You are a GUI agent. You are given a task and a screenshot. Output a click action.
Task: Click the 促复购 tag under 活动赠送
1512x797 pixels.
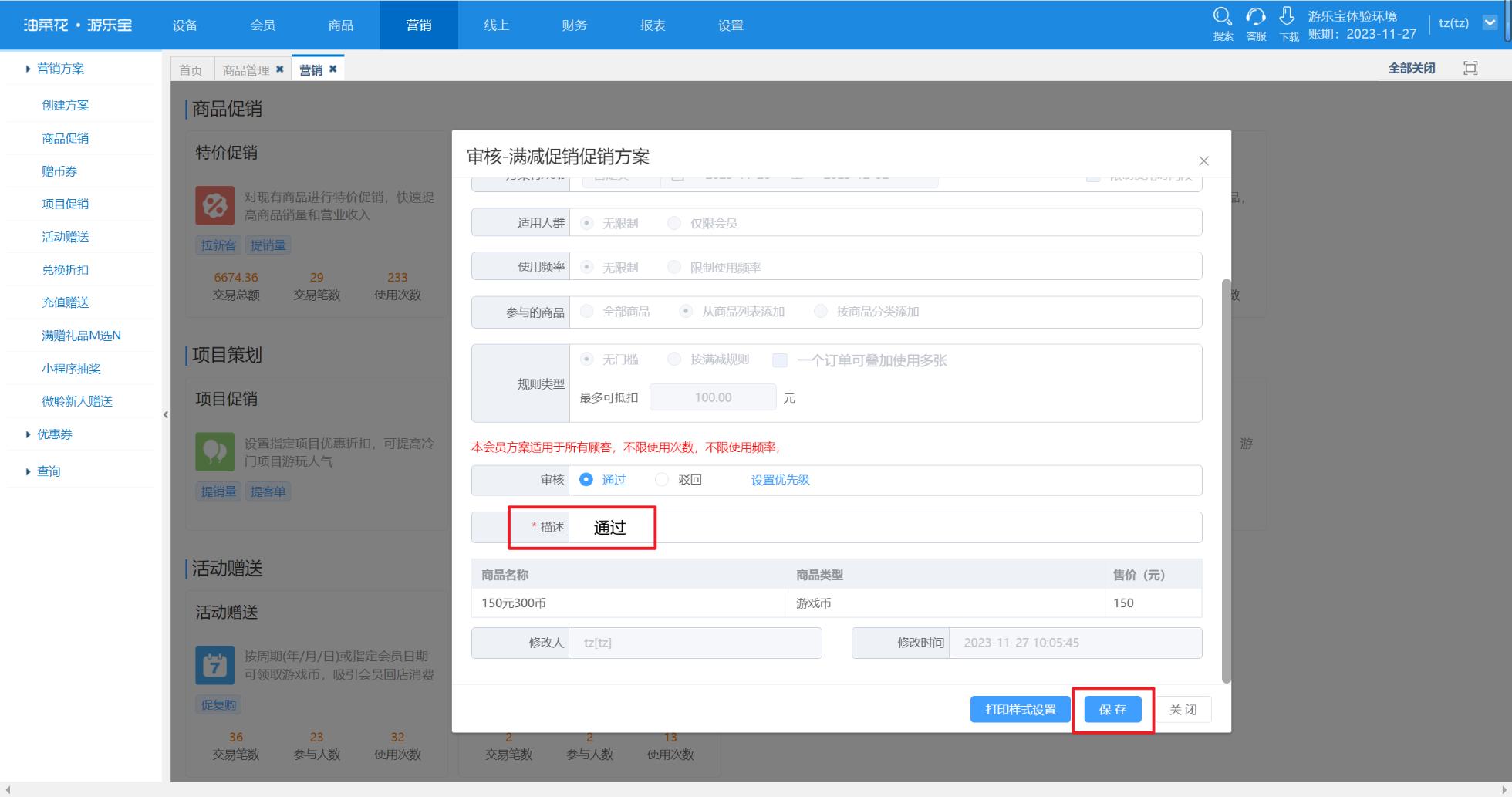(x=218, y=704)
